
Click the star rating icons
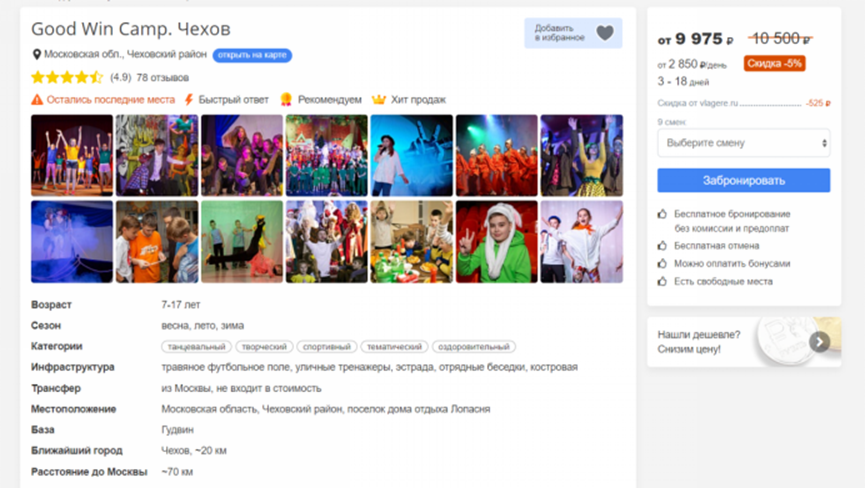67,77
